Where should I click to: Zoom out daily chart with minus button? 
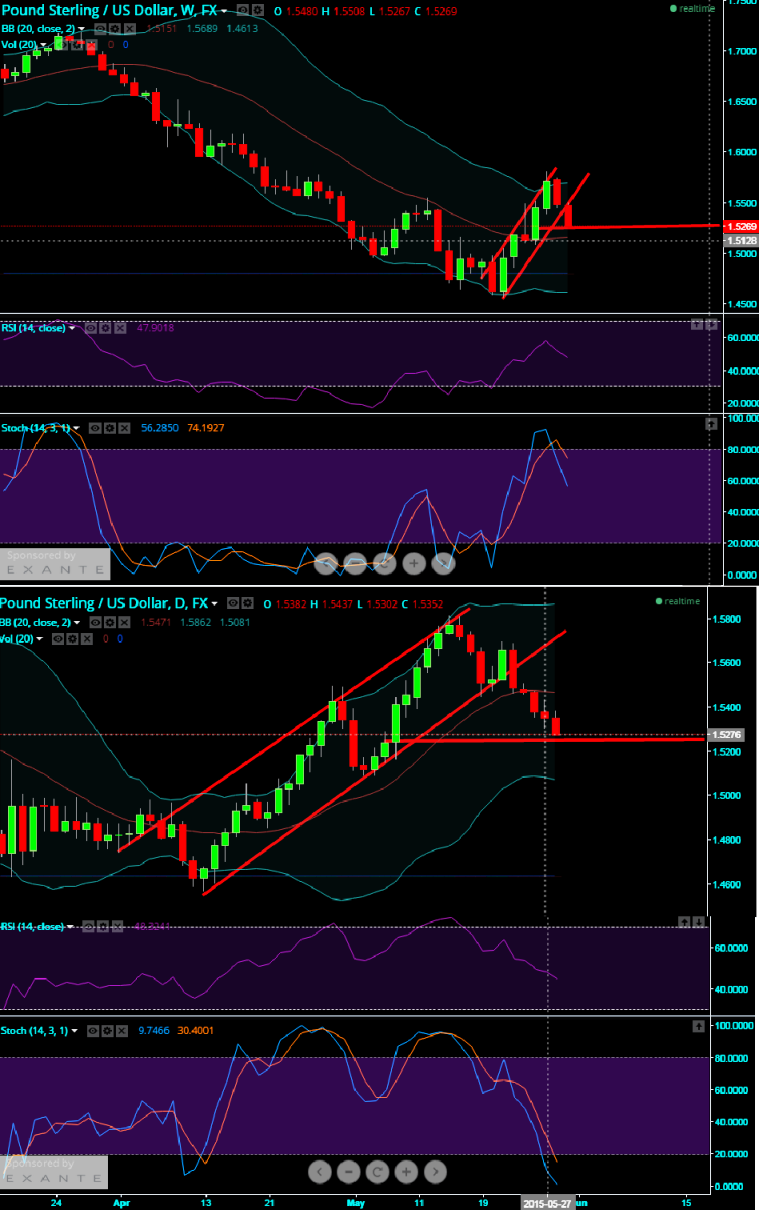[348, 1170]
